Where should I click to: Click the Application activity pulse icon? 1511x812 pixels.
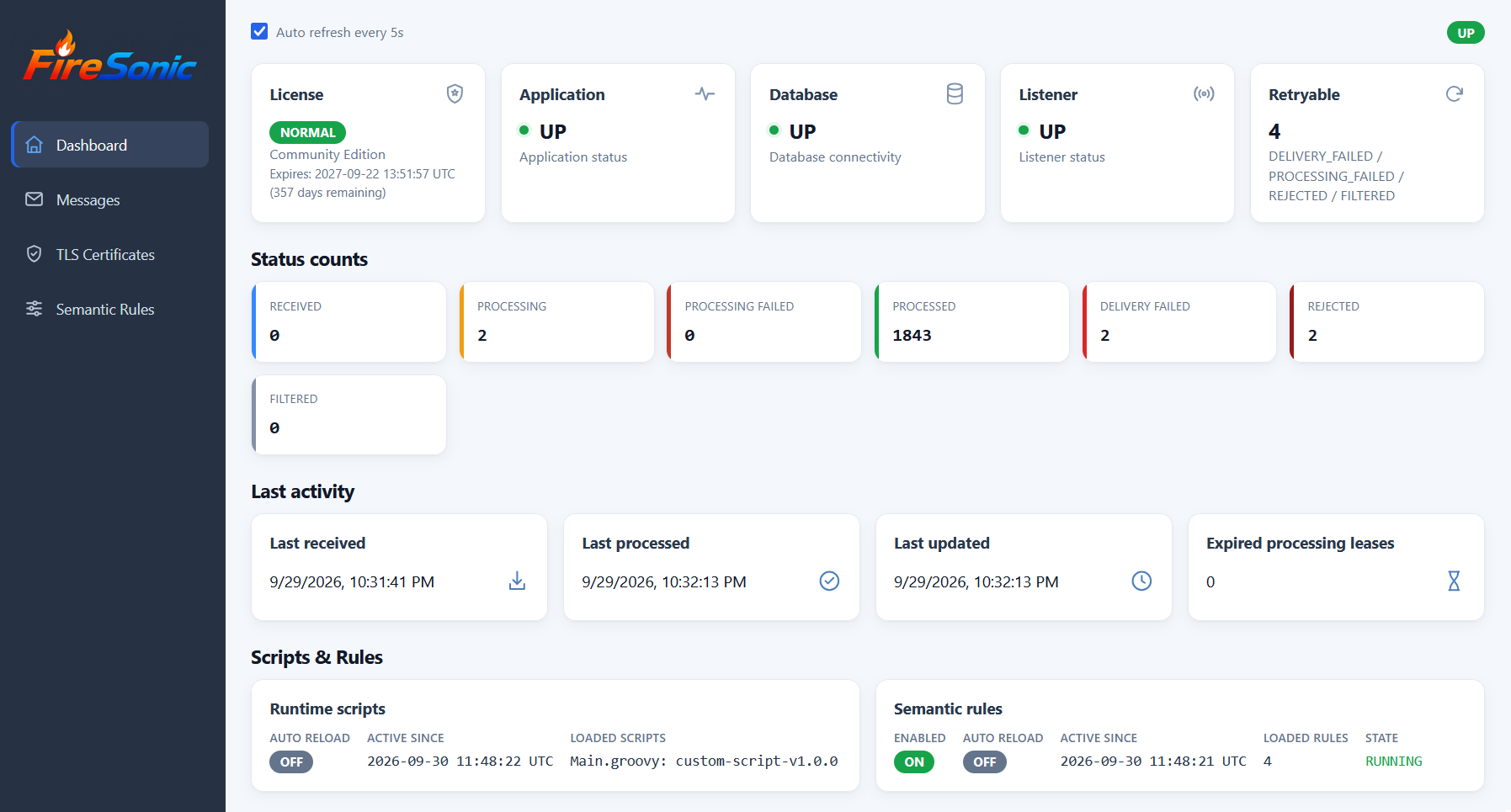(x=705, y=93)
